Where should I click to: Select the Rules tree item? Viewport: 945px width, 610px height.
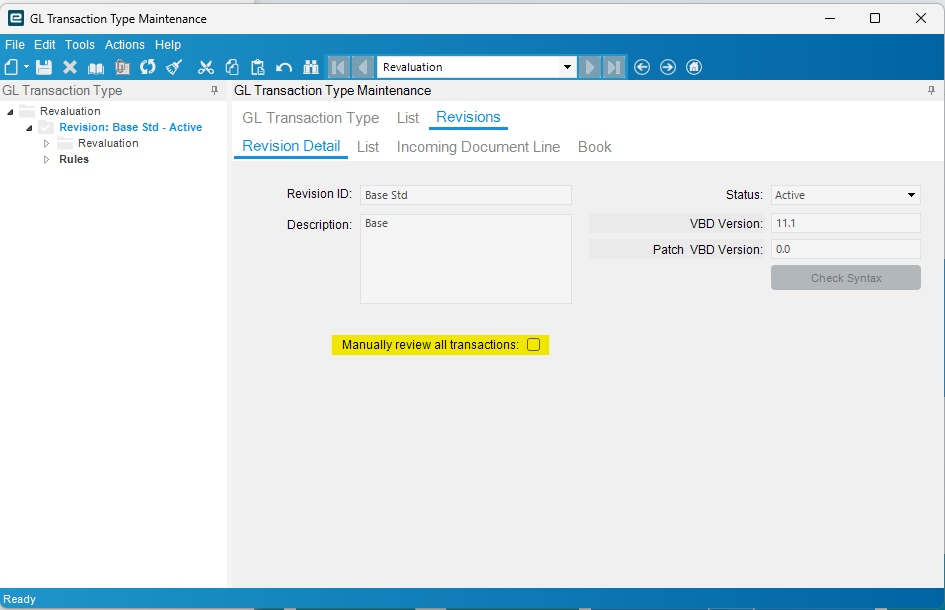74,159
